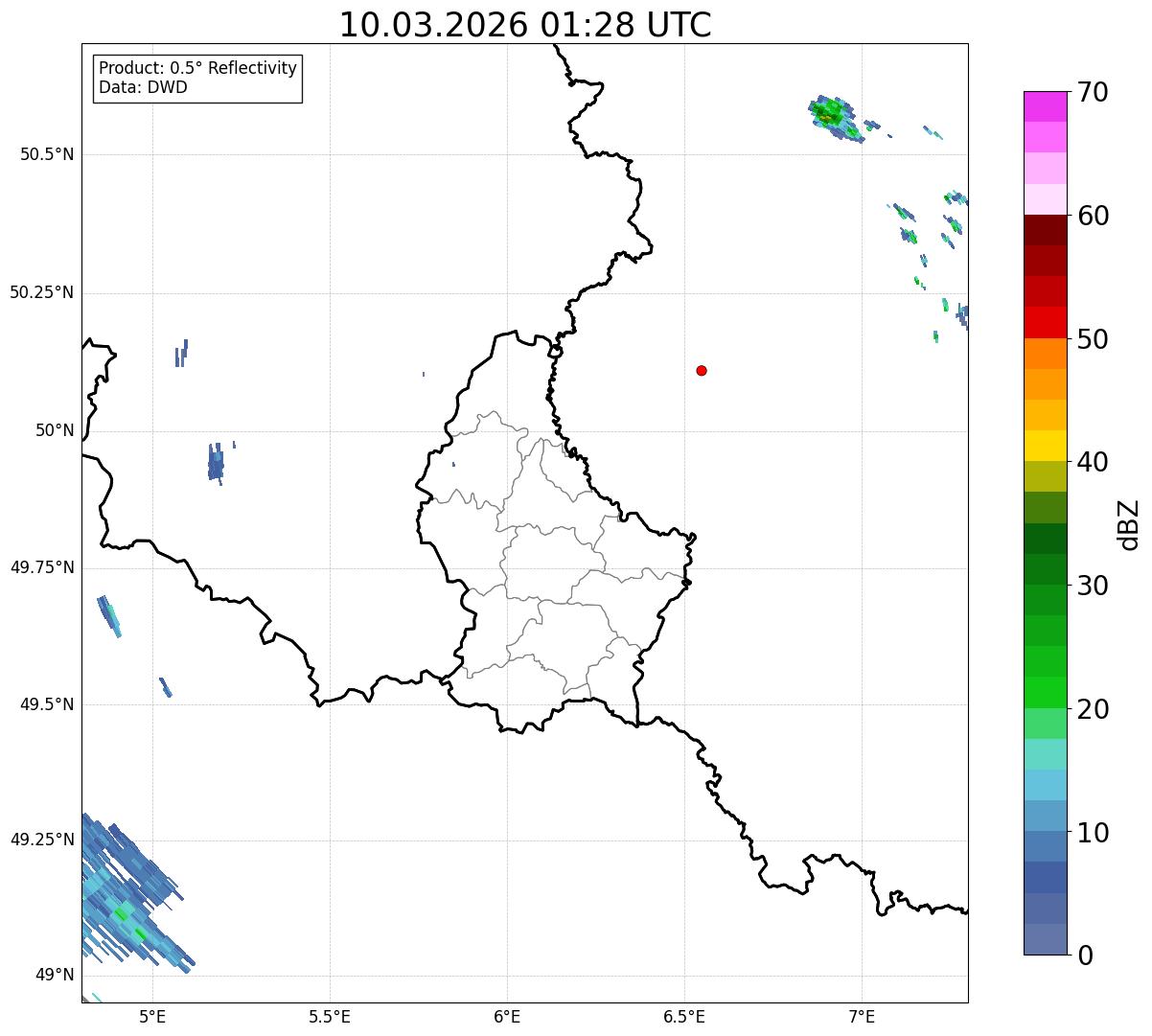Select the bright green colorbar swatch above 20
Viewport: 1152px width, 1036px height.
click(1046, 693)
